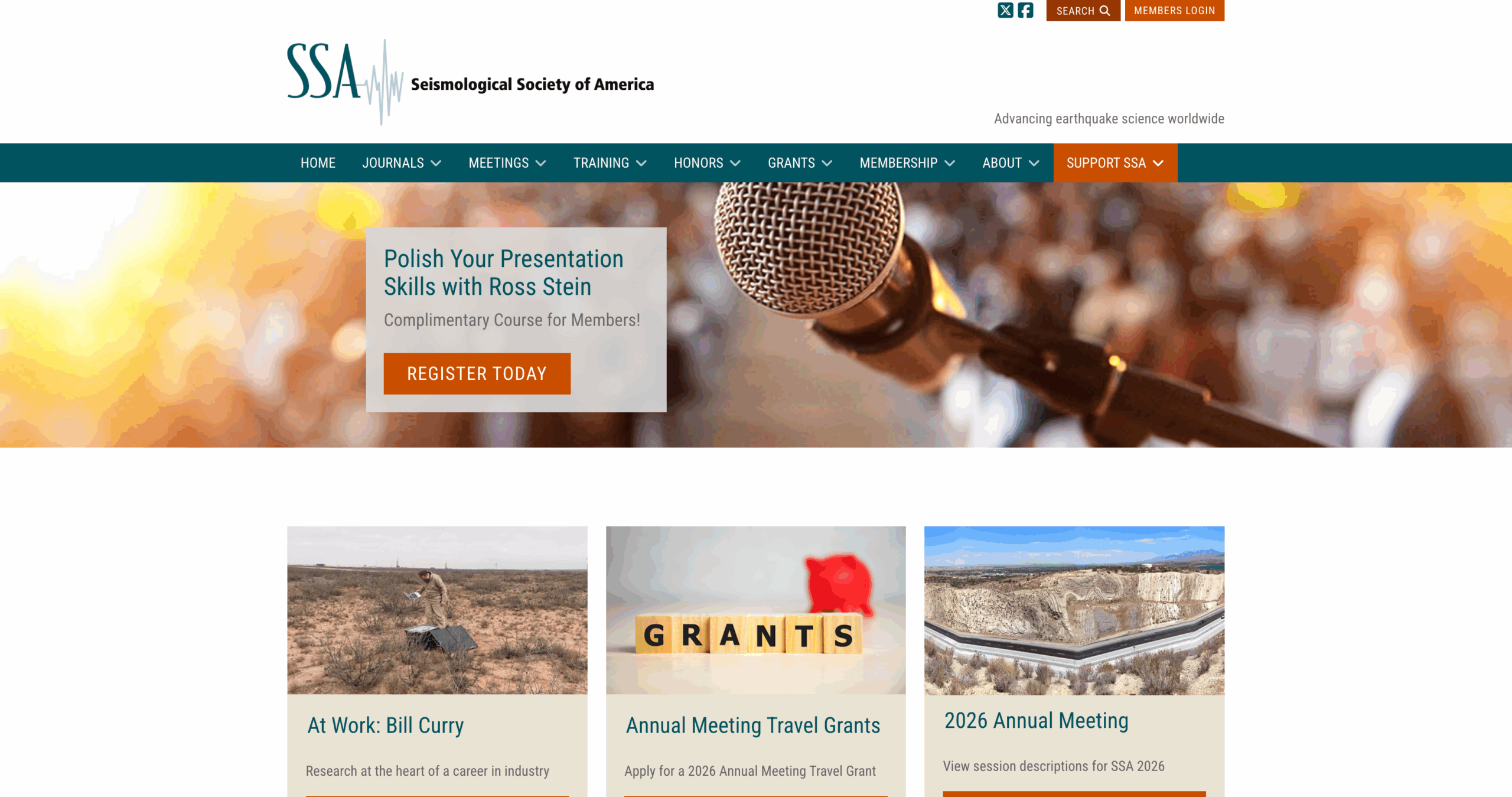1512x797 pixels.
Task: Open the Polish Your Presentation Skills heading link
Action: tap(503, 272)
